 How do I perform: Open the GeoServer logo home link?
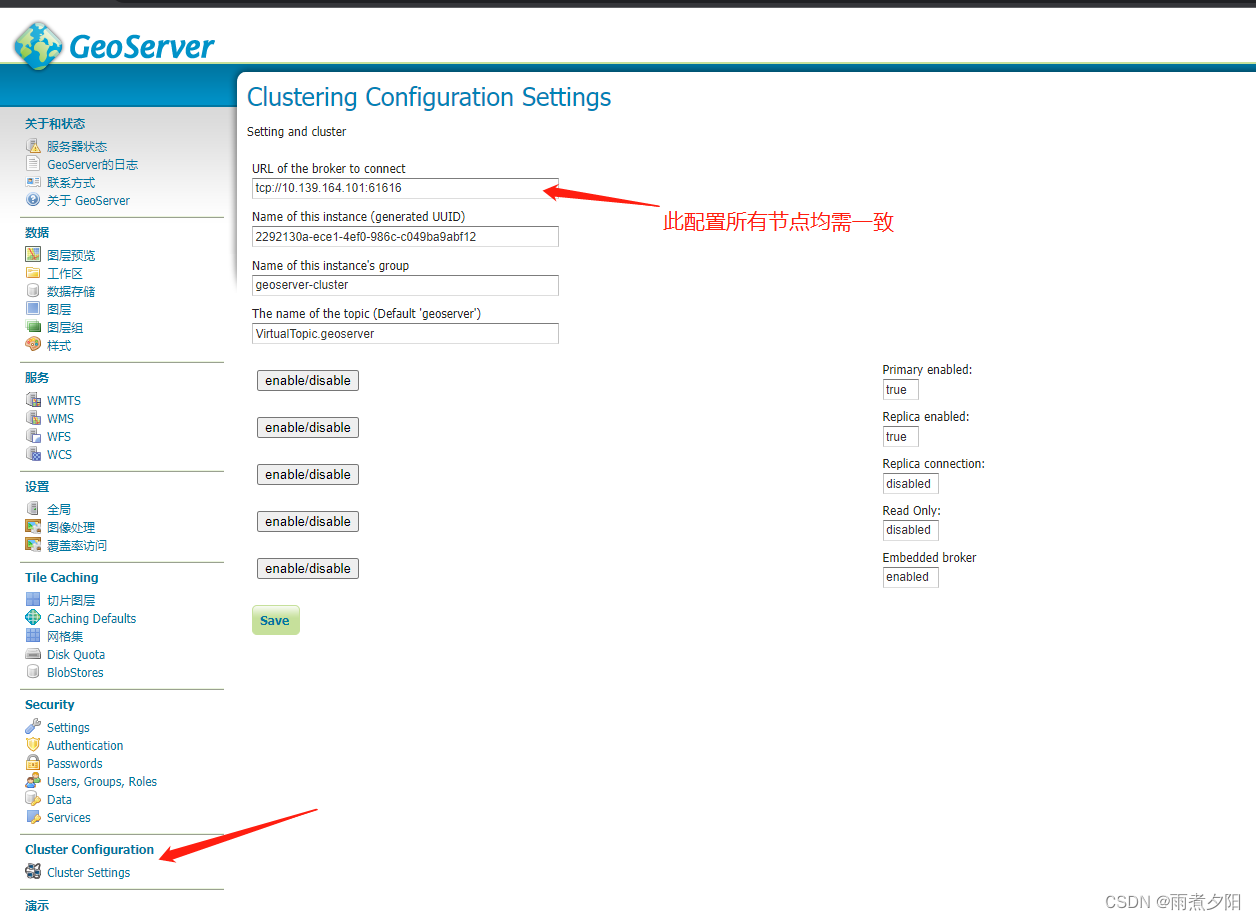[x=114, y=45]
